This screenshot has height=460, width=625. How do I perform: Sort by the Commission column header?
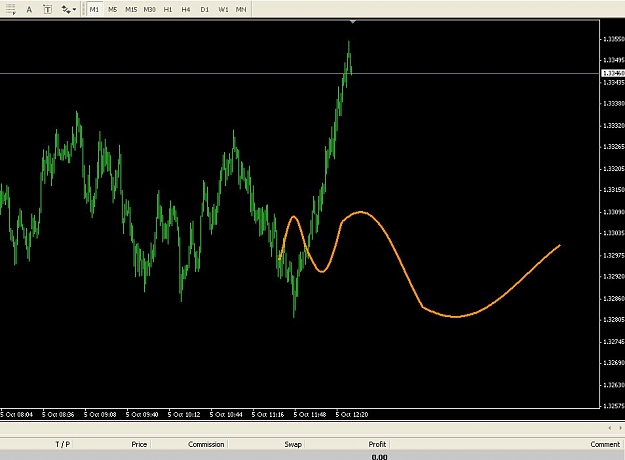[x=206, y=444]
